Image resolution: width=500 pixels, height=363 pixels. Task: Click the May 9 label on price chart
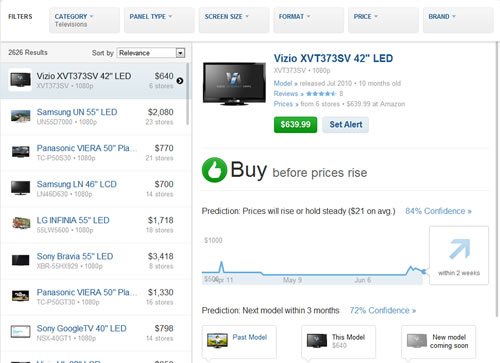pyautogui.click(x=292, y=280)
